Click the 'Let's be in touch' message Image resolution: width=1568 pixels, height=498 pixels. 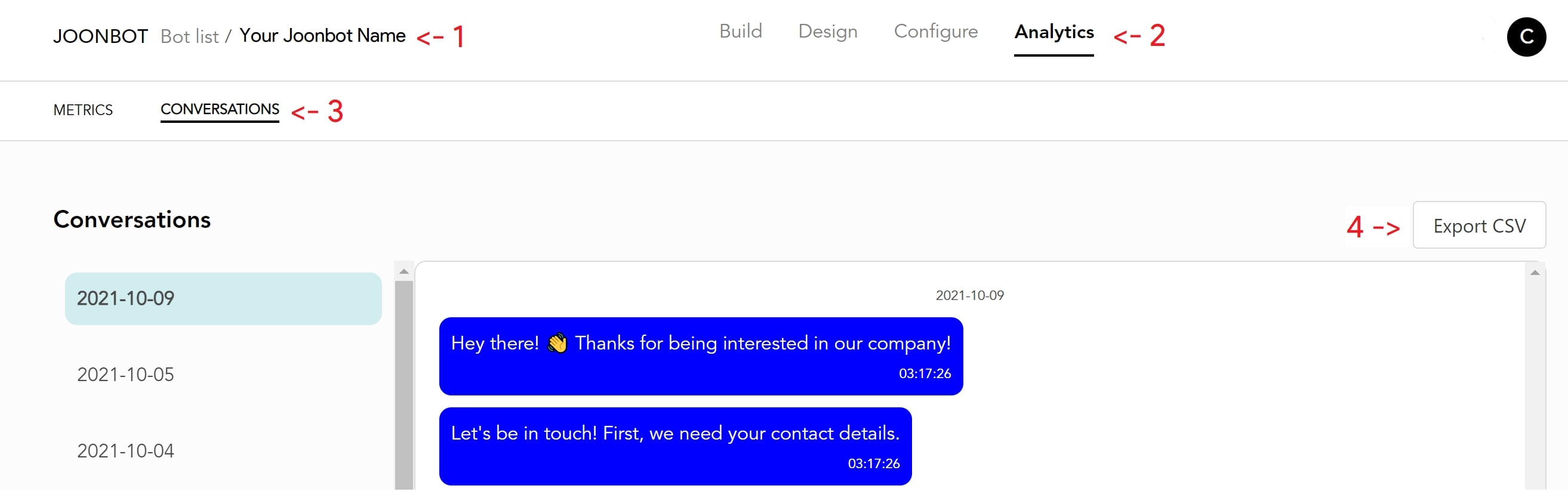click(674, 446)
